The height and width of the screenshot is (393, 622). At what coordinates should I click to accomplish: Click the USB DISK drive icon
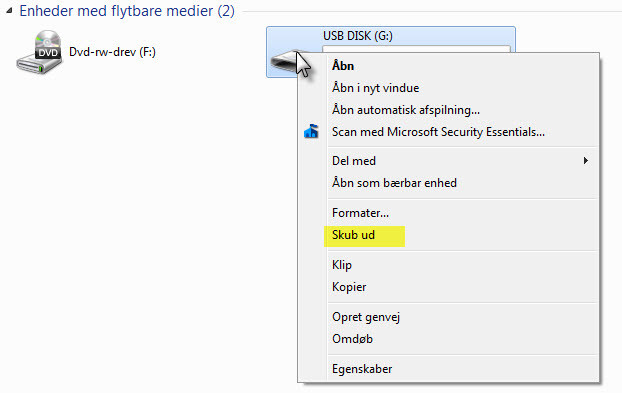tap(284, 61)
